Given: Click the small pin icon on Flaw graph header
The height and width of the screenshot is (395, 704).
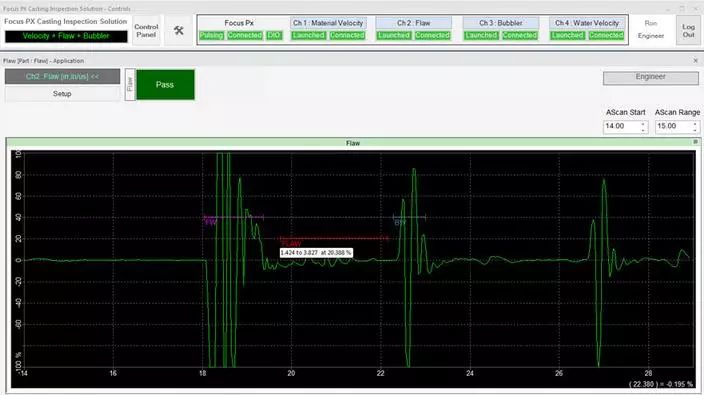Looking at the screenshot, I should [695, 142].
